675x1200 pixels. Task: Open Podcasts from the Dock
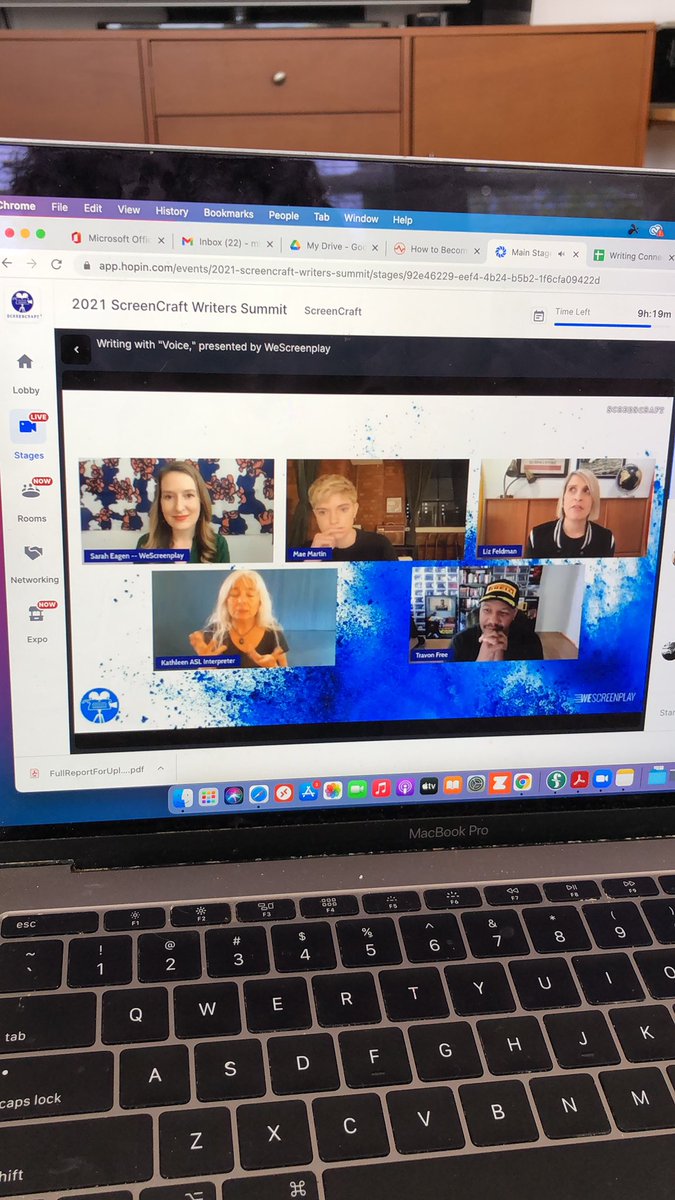coord(405,788)
